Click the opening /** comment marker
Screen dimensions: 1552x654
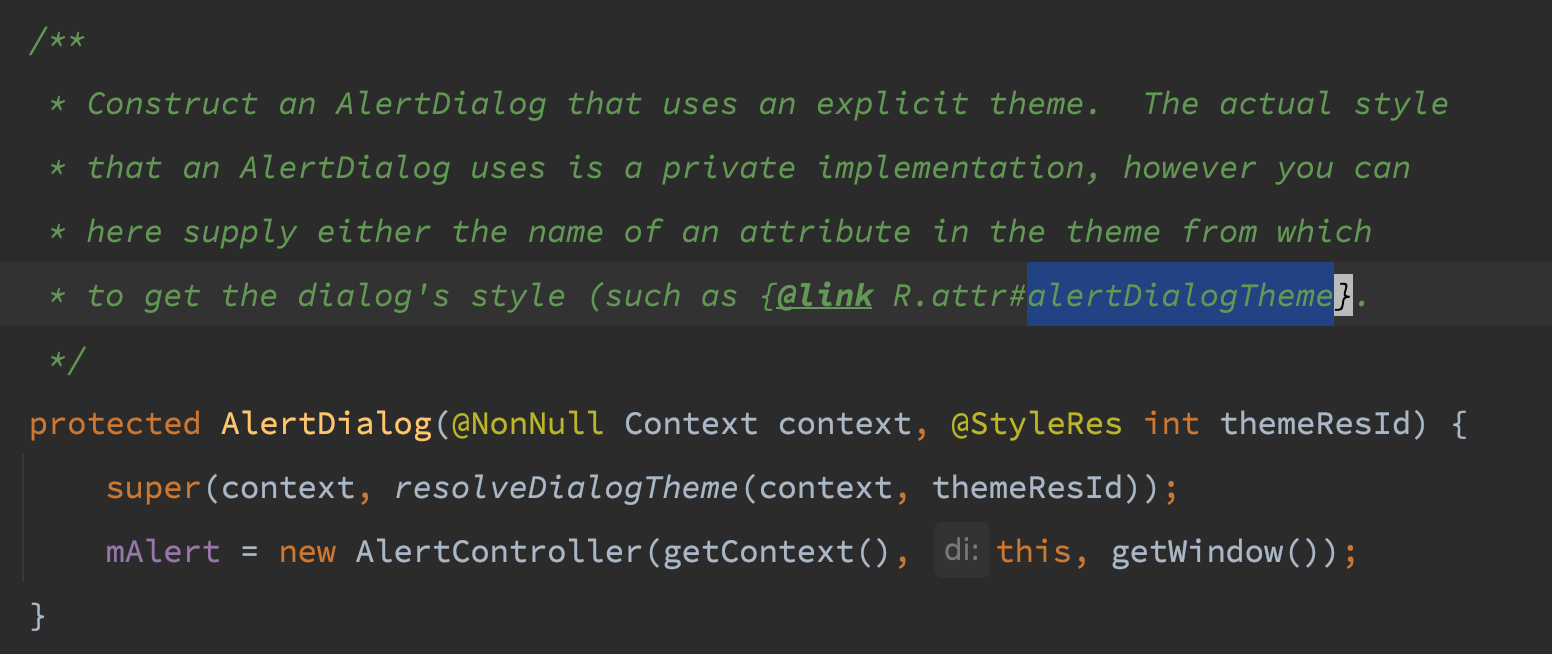(58, 42)
